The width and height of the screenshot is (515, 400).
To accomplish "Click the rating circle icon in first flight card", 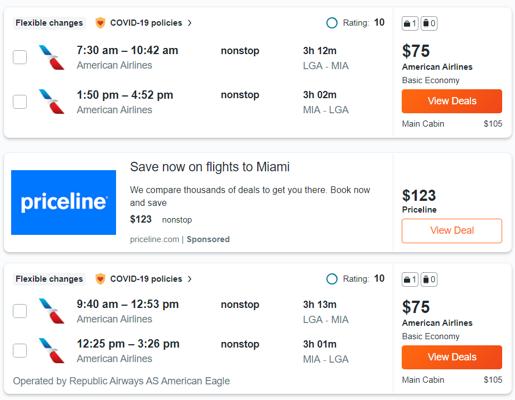I will pos(332,23).
